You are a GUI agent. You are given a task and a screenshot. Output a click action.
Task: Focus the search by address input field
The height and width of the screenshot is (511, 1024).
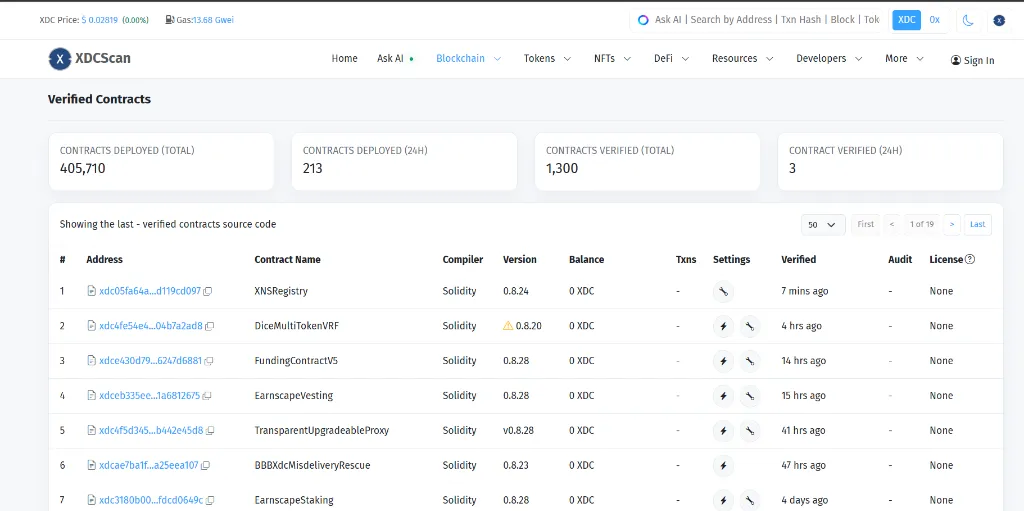767,20
